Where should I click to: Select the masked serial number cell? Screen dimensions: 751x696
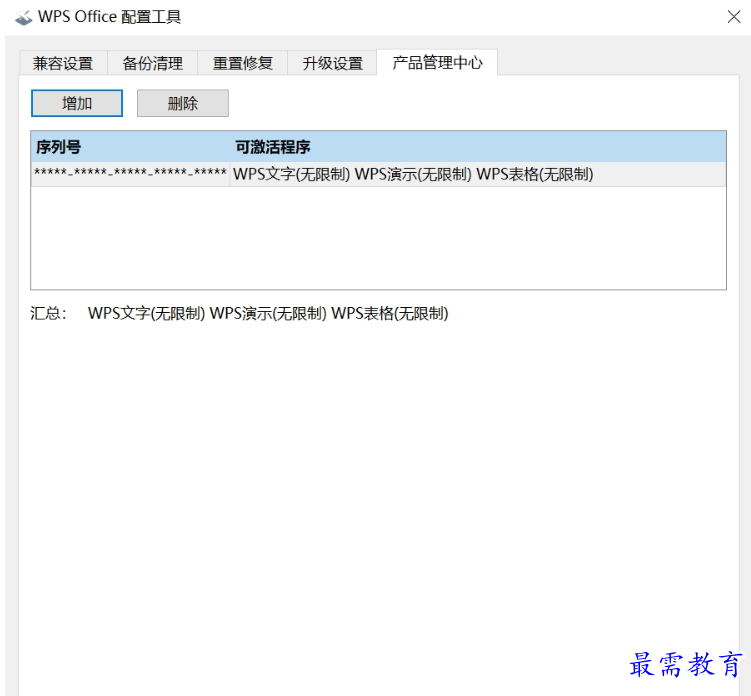pos(130,174)
